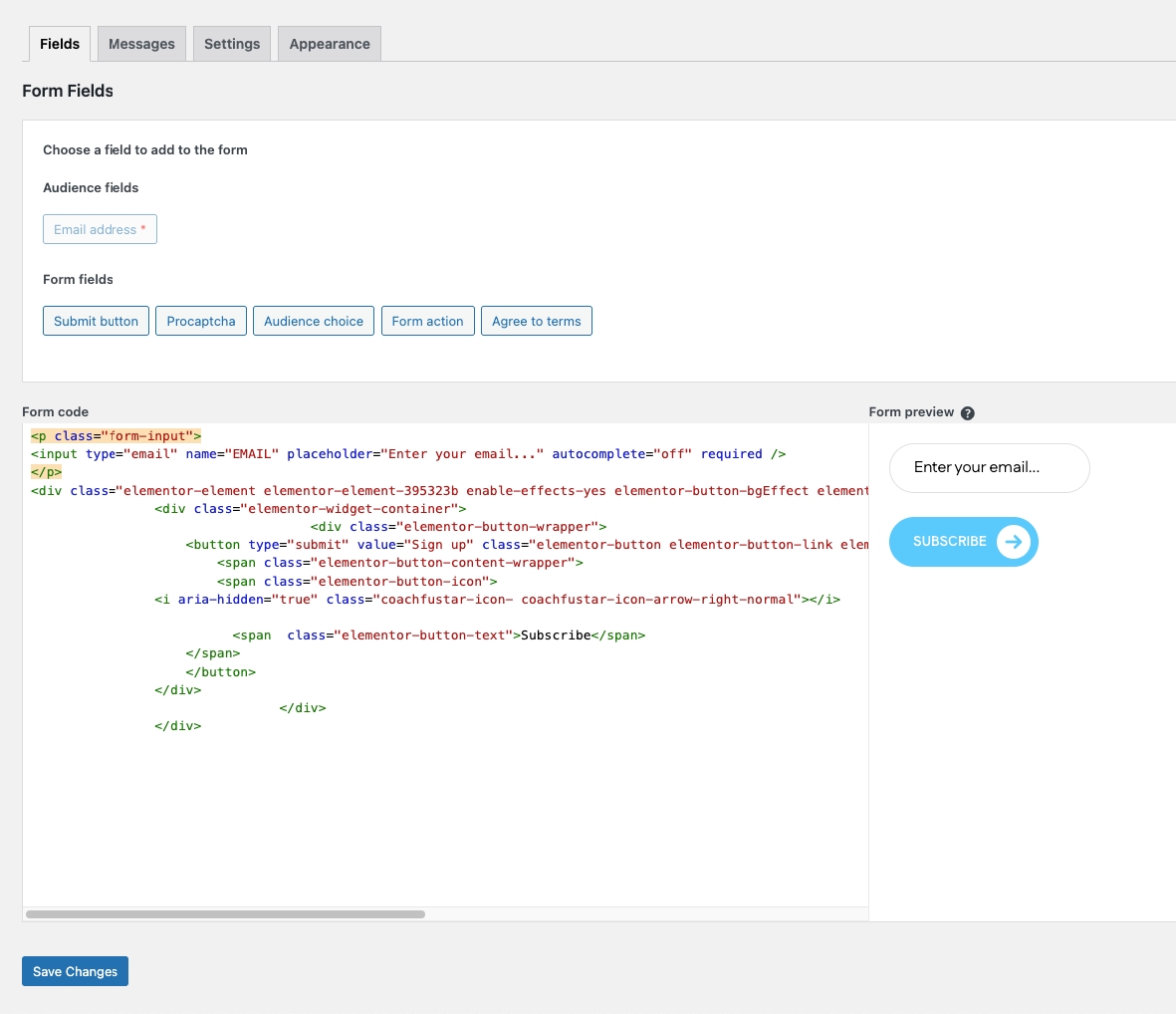
Task: Click the Subscribe text in form code
Action: pyautogui.click(x=556, y=635)
